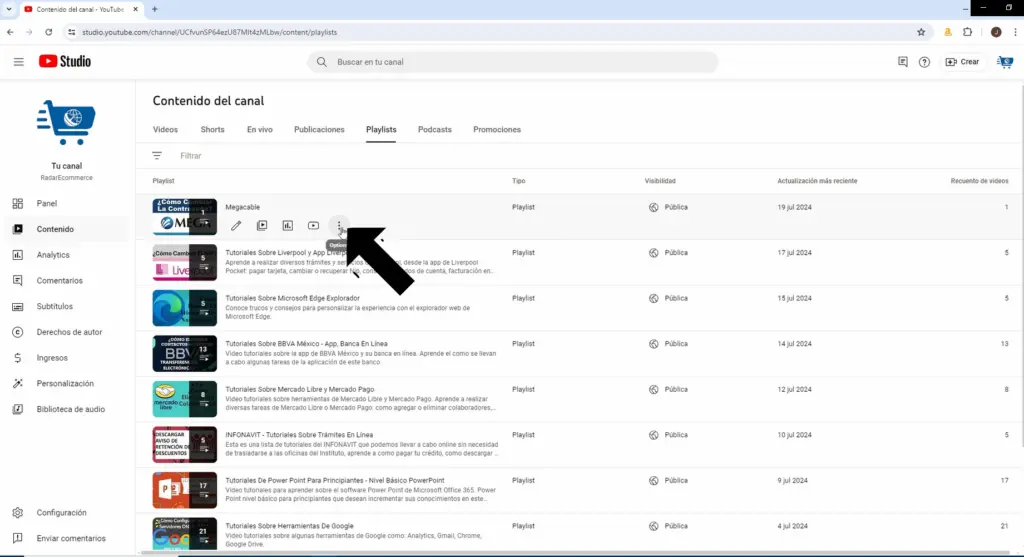Screen dimensions: 1024x557
Task: Watch Megacable playlist on YouTube icon
Action: [313, 225]
